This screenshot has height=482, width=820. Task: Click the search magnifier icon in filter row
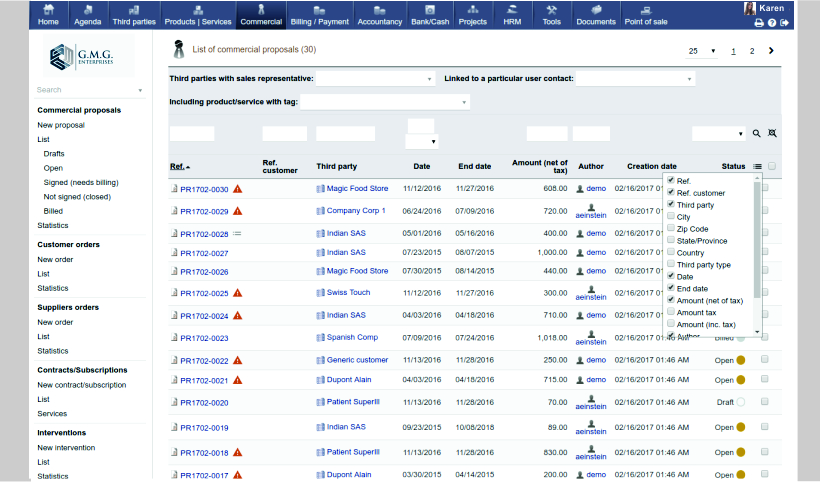tap(757, 133)
